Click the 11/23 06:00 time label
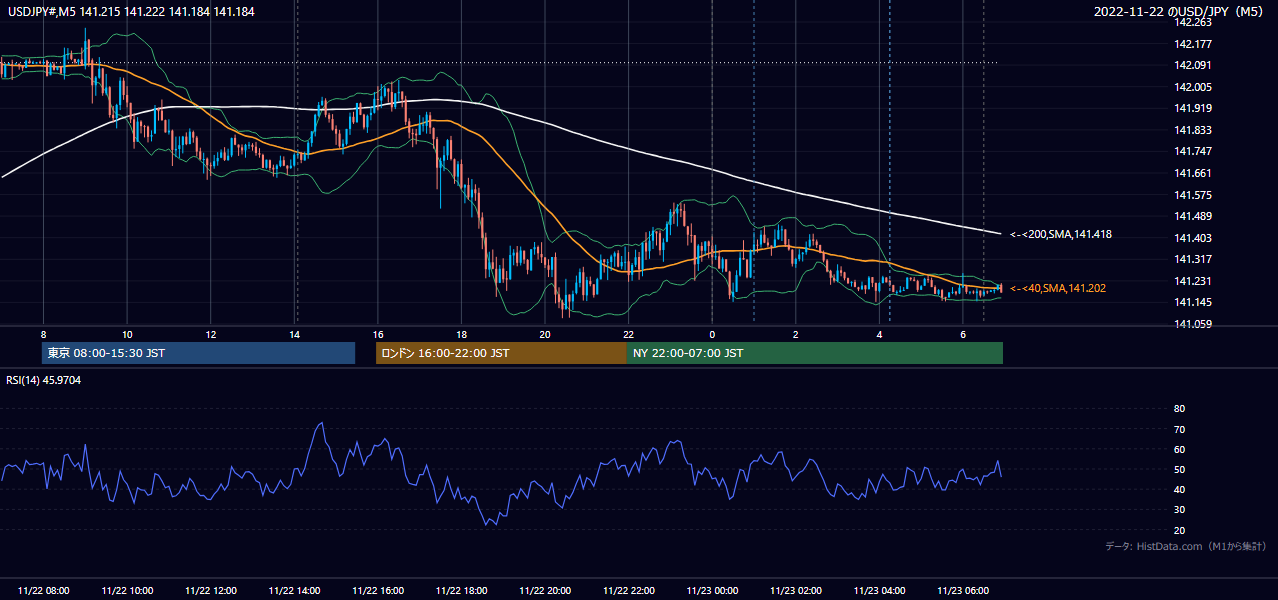The image size is (1278, 600). click(x=962, y=591)
